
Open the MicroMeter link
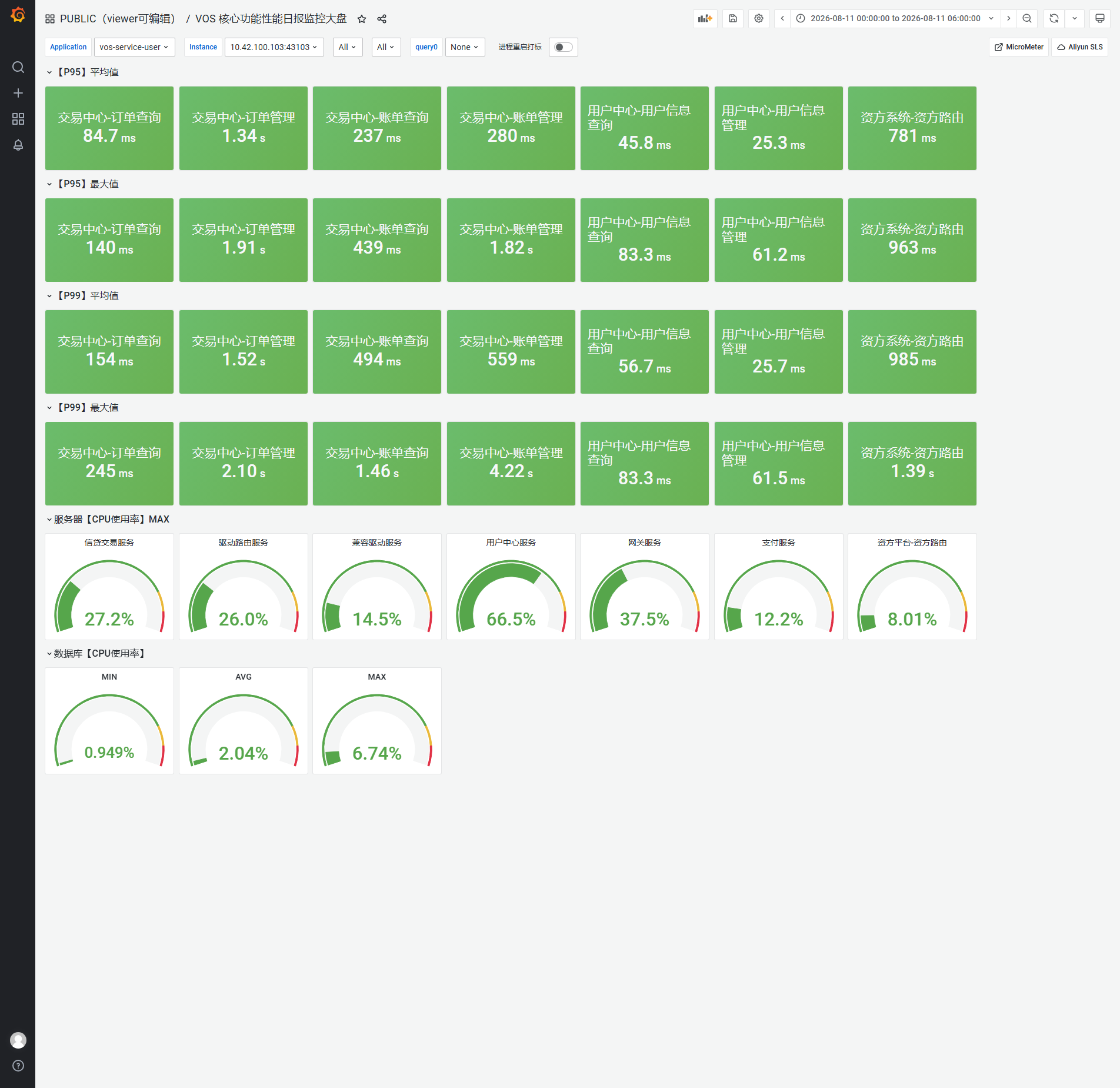(1019, 47)
